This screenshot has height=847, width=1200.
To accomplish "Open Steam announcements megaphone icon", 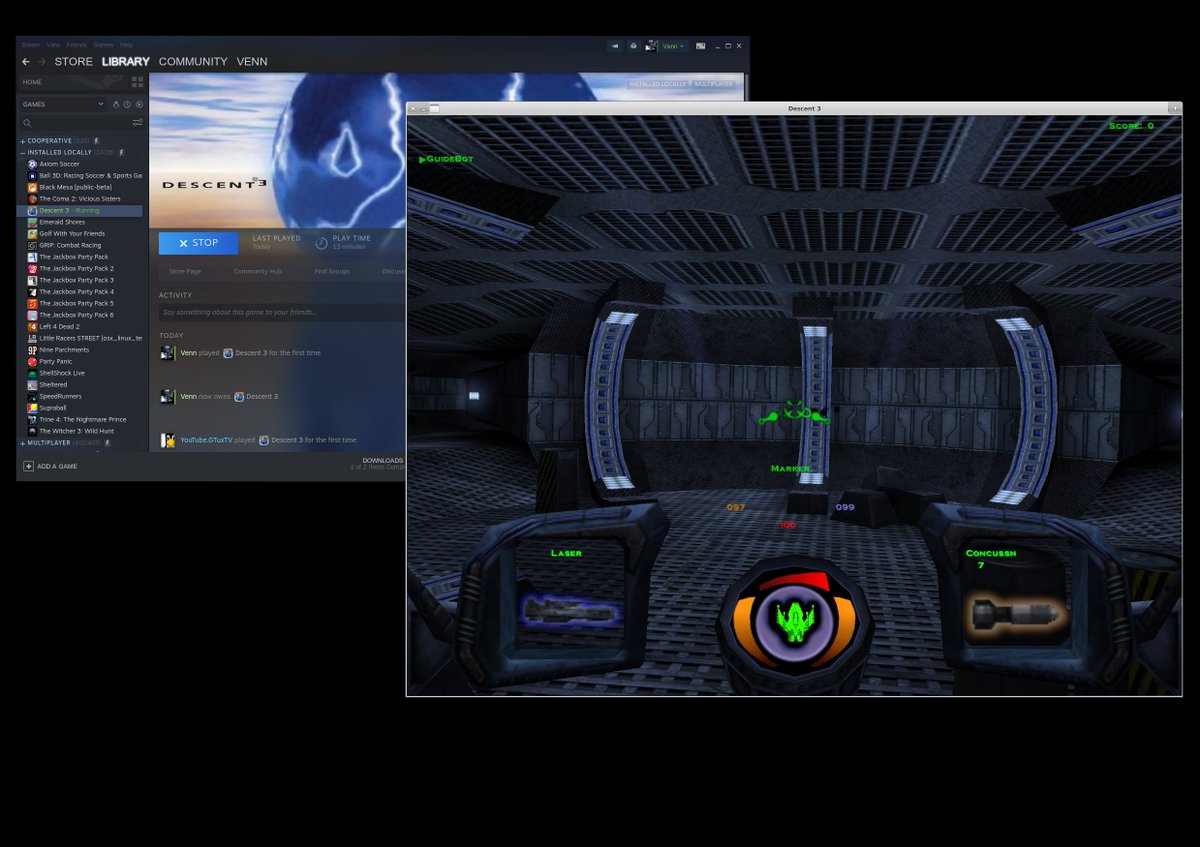I will click(x=615, y=46).
